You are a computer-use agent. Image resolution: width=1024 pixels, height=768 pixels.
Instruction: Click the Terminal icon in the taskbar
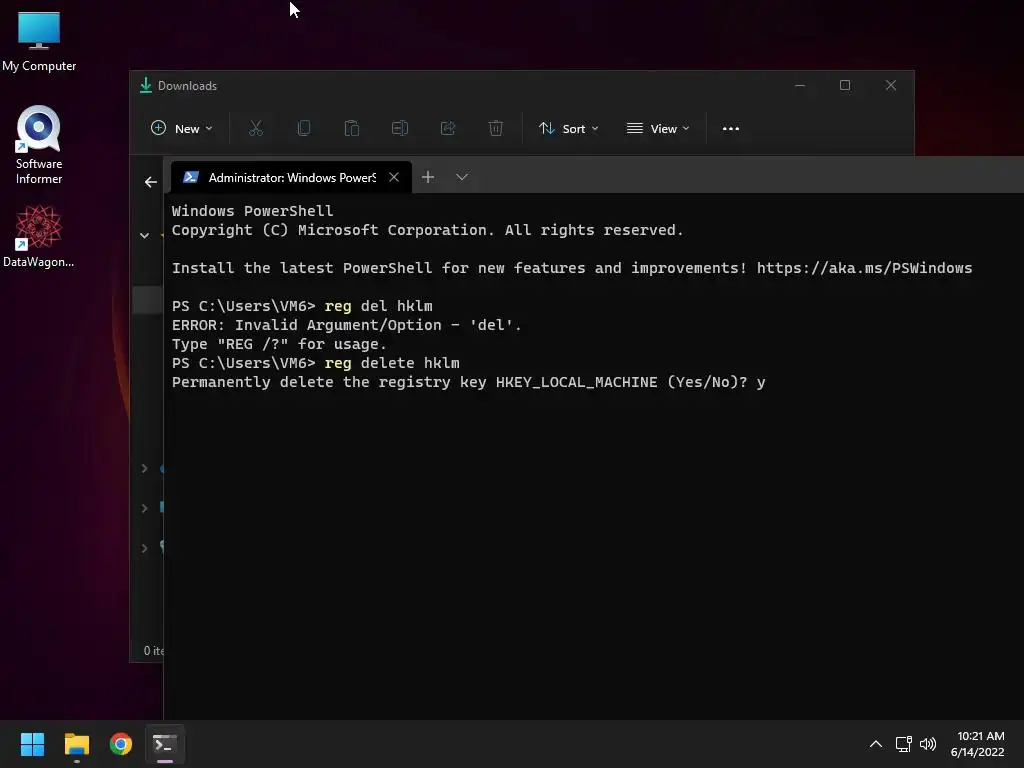pos(165,744)
